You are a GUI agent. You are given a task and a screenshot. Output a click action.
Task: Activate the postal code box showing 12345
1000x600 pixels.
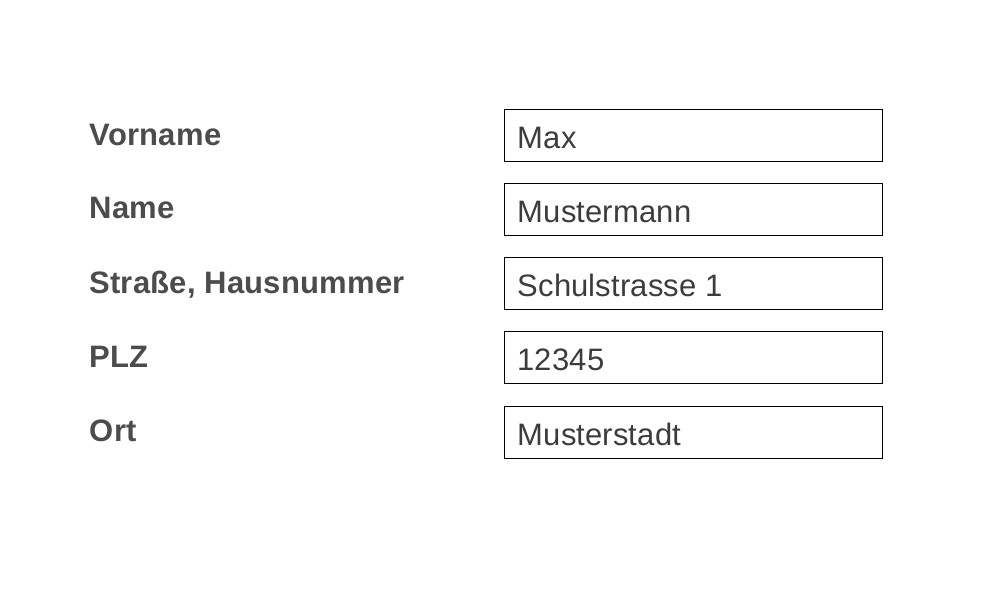693,357
